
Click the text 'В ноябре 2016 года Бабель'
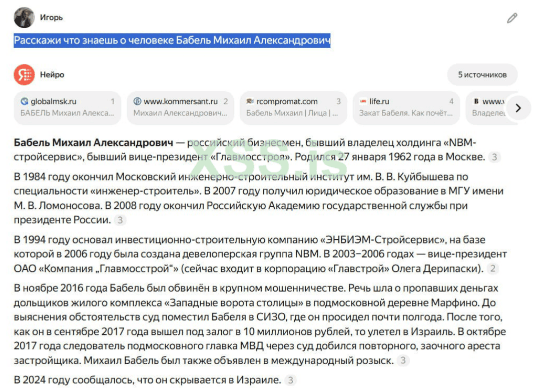pyautogui.click(x=79, y=288)
